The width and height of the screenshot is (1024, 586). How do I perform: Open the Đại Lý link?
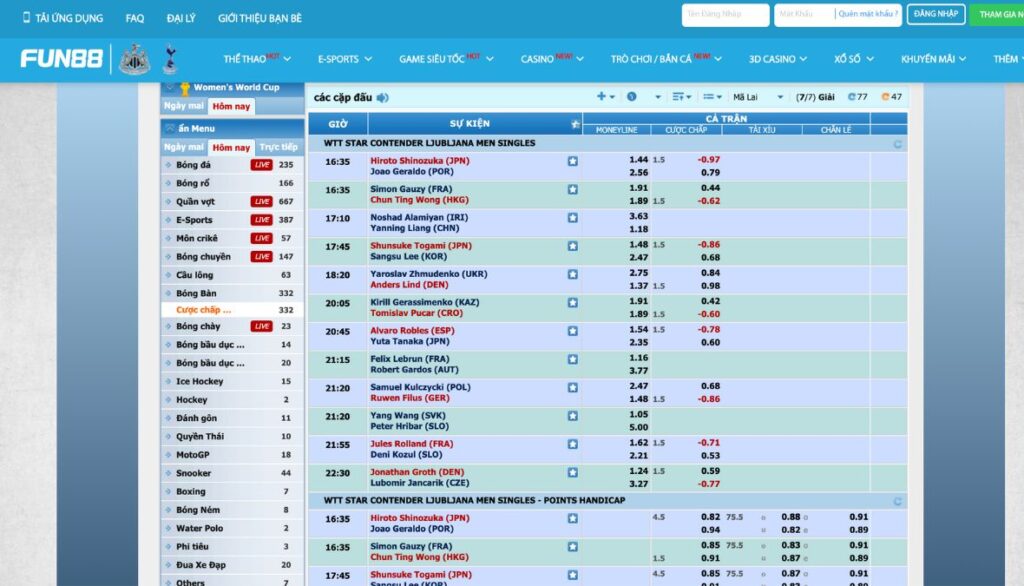pyautogui.click(x=181, y=18)
